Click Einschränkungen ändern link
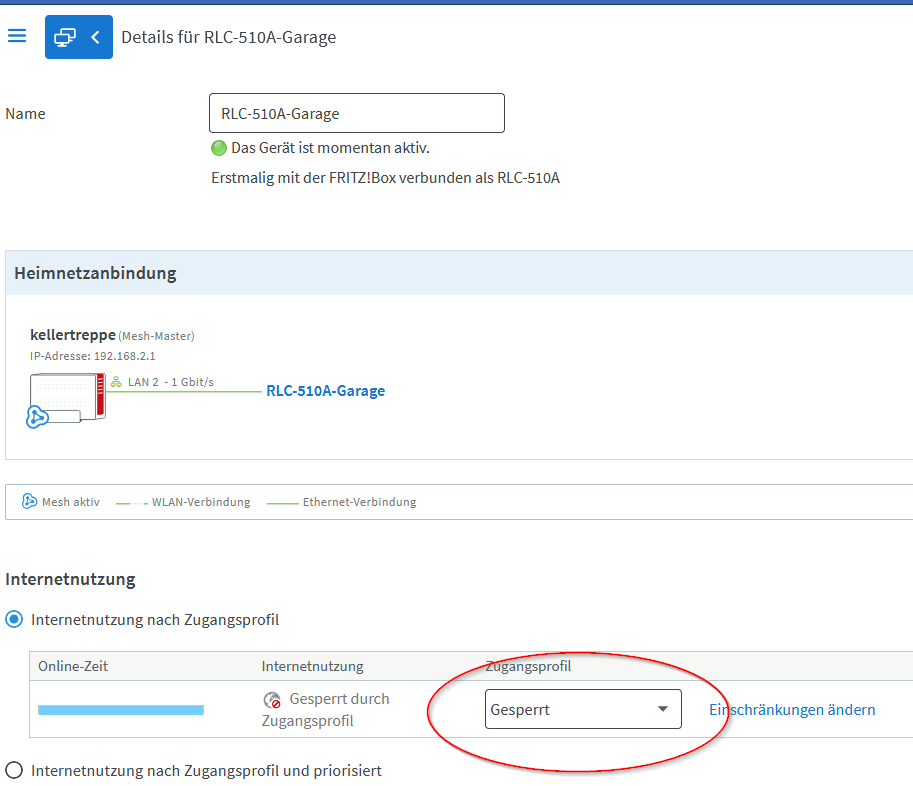The width and height of the screenshot is (913, 786). (792, 710)
